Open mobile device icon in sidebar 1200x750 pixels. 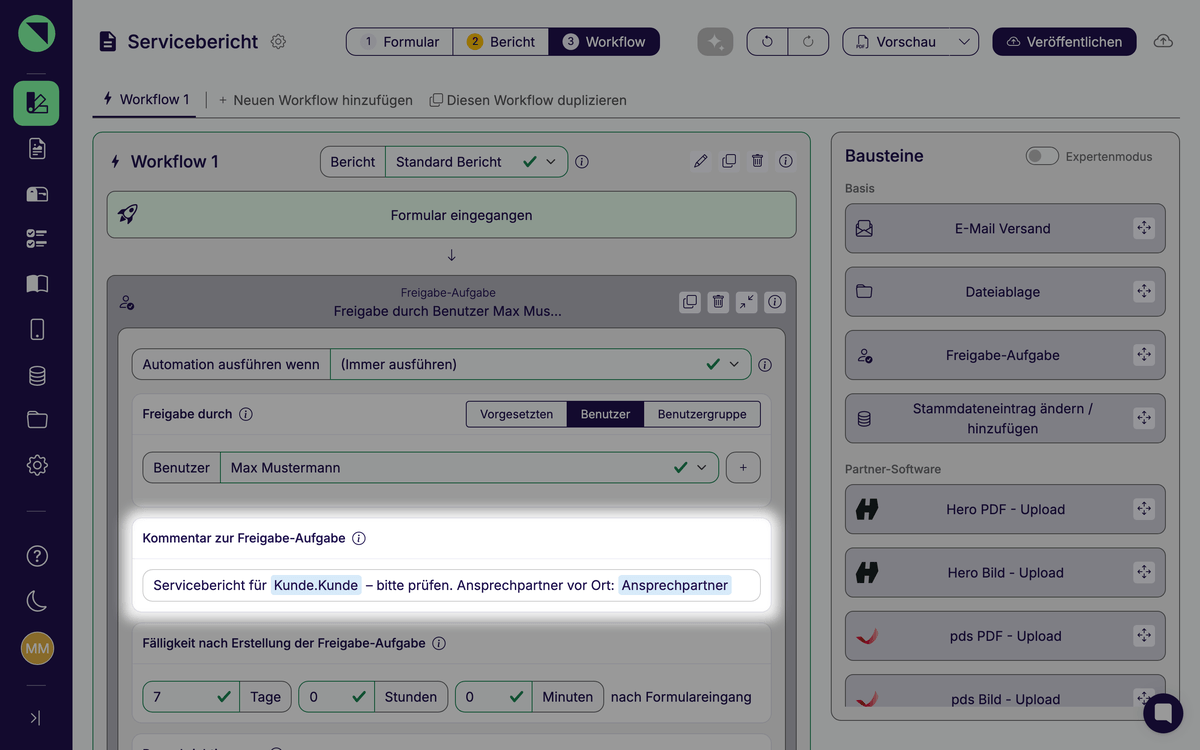(x=37, y=329)
